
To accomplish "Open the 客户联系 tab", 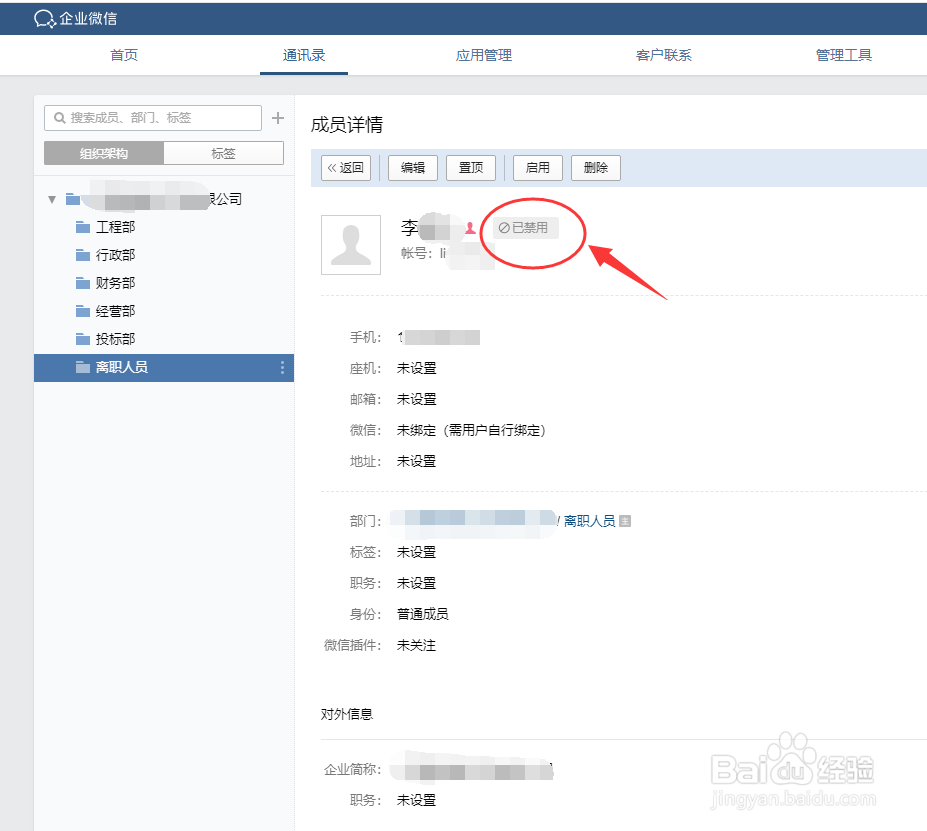I will [663, 55].
